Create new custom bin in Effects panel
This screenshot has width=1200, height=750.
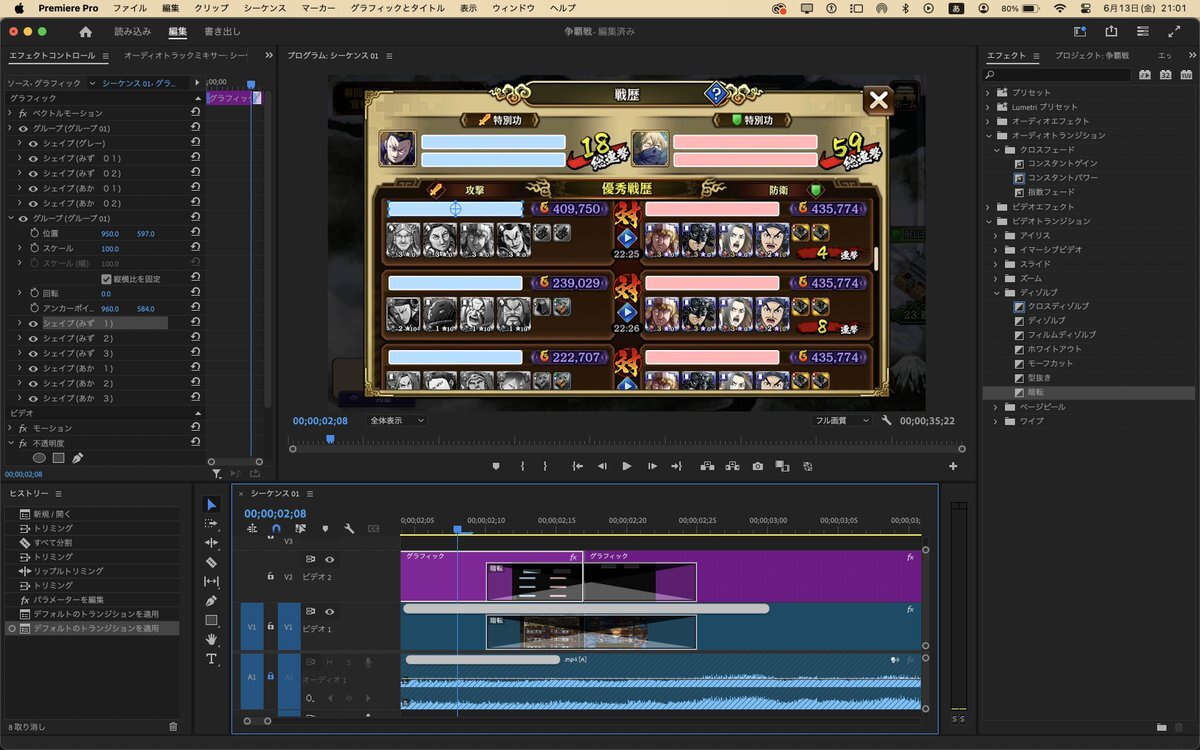click(1161, 727)
